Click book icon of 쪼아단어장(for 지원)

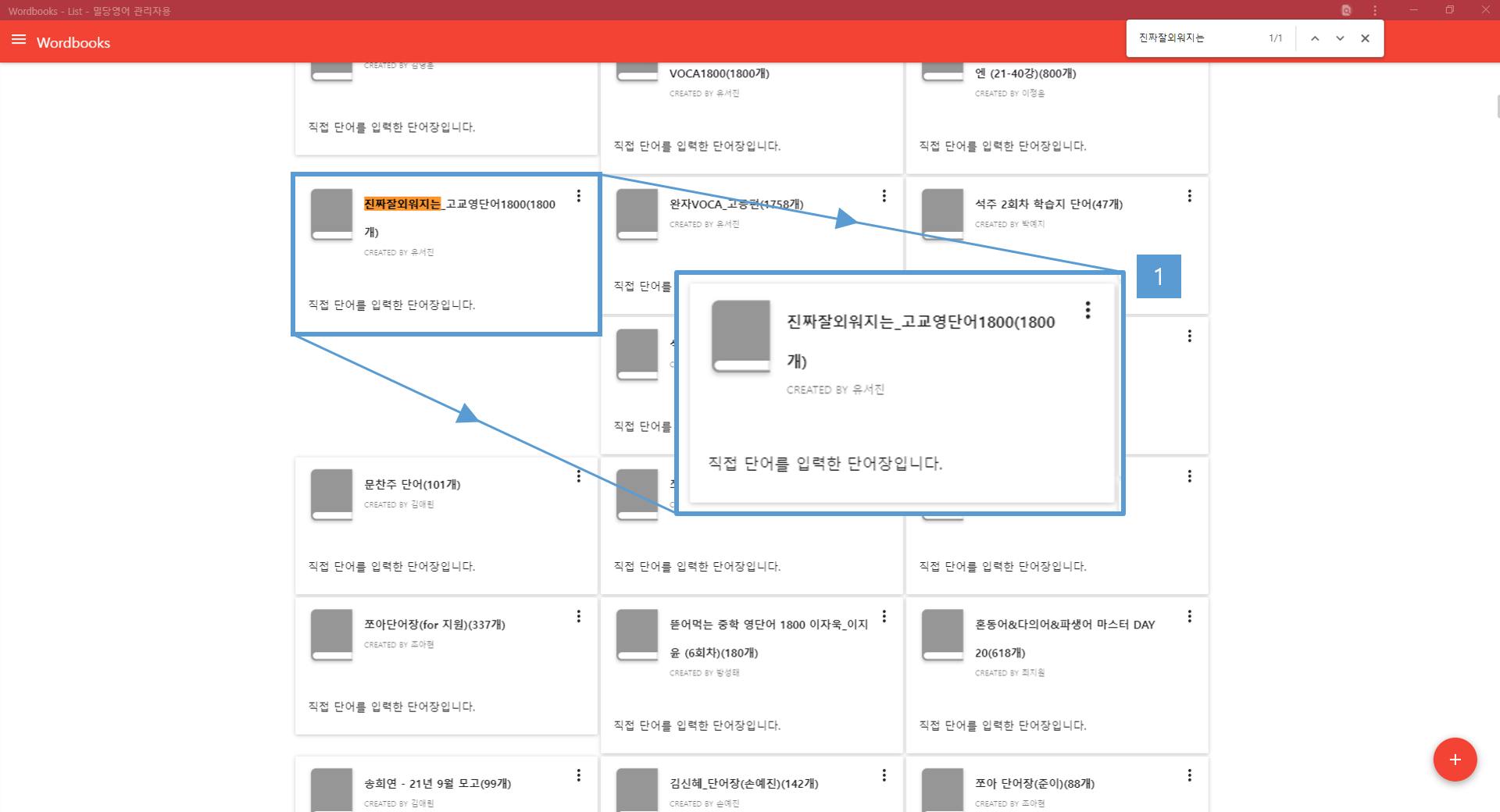pyautogui.click(x=331, y=636)
